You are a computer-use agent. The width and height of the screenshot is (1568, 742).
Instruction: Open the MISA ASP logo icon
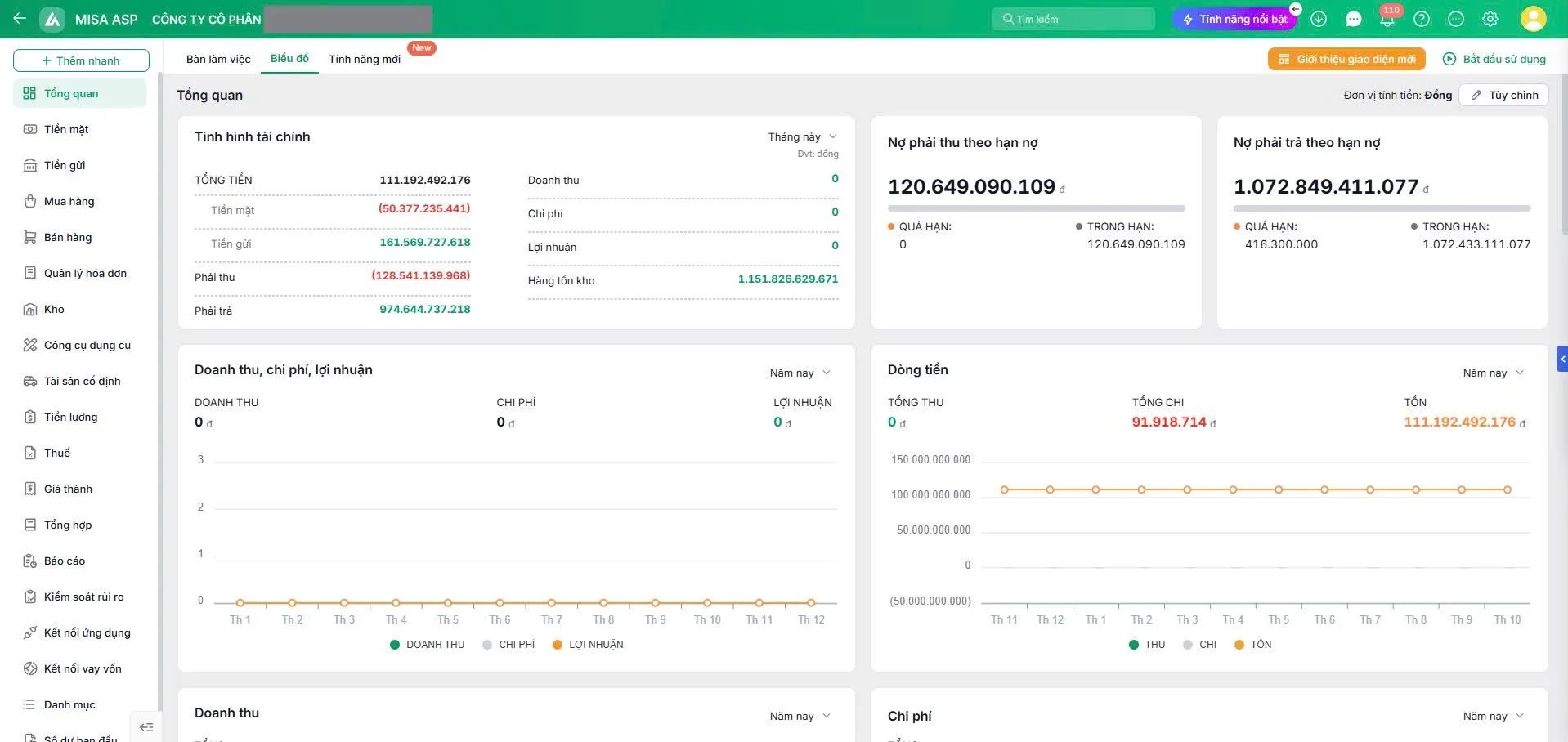[52, 19]
